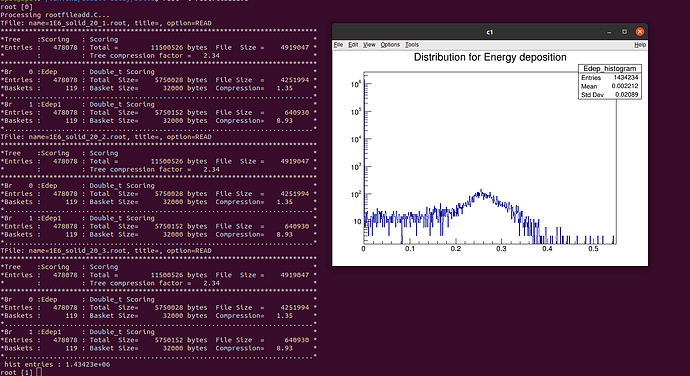
Task: Minimize the c1 canvas window
Action: pos(609,32)
